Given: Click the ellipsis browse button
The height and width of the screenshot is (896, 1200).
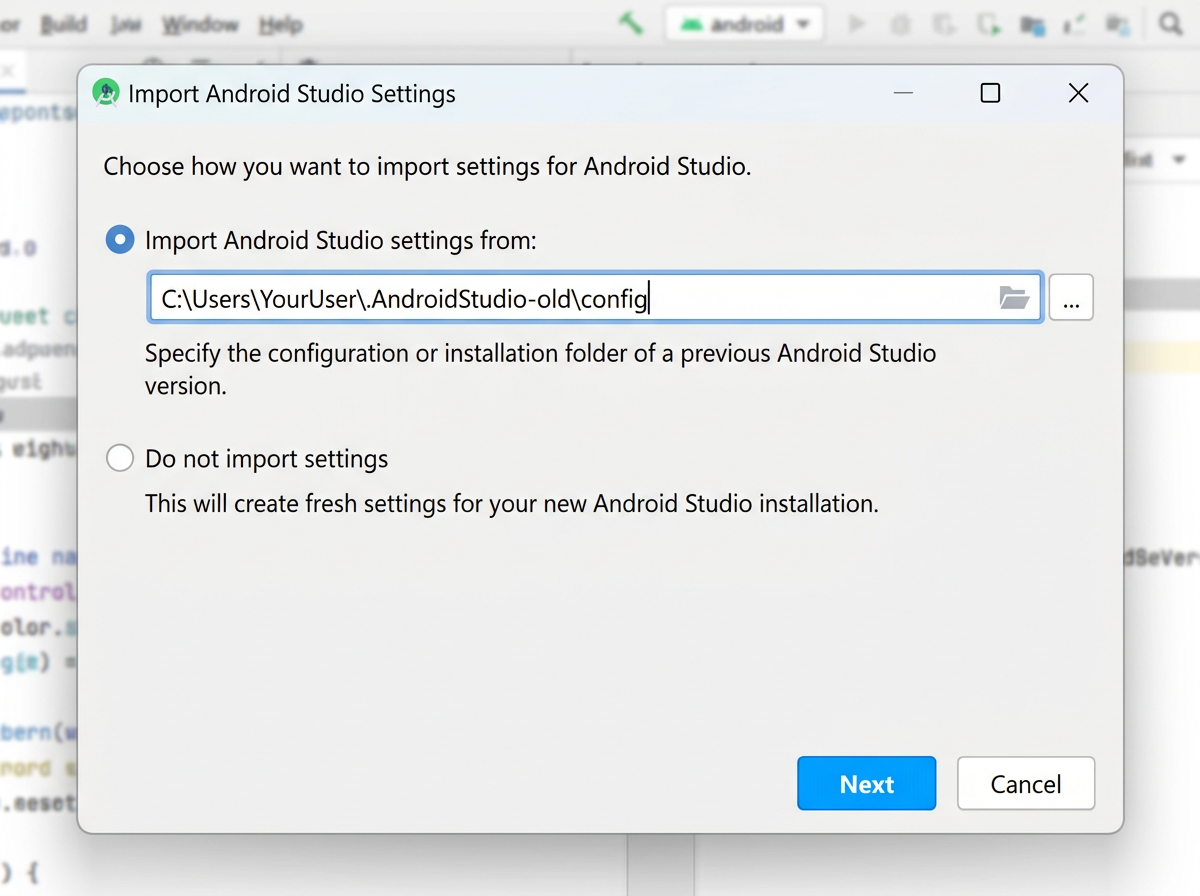Looking at the screenshot, I should [1071, 297].
